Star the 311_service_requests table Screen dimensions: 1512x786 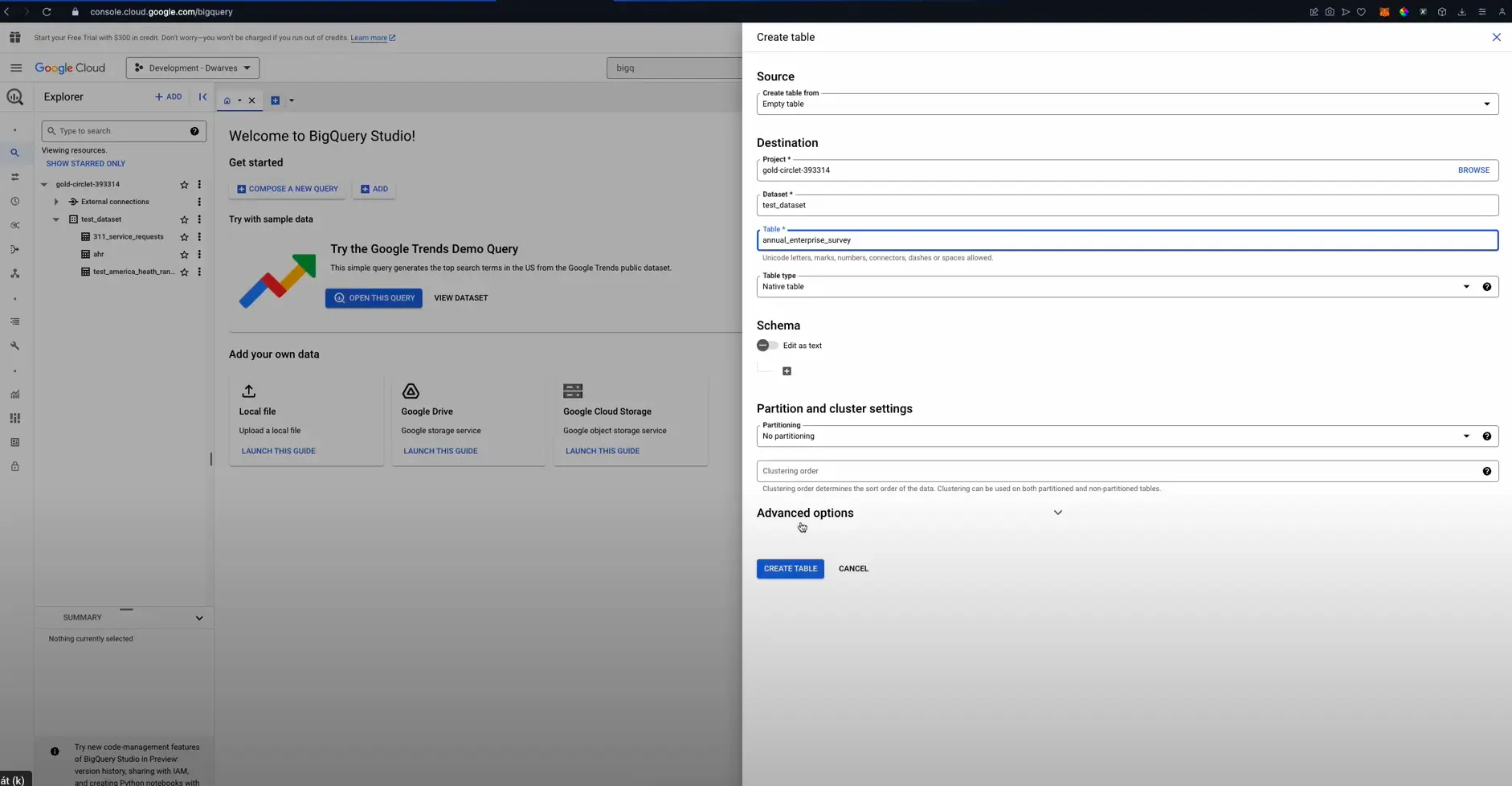click(x=184, y=237)
